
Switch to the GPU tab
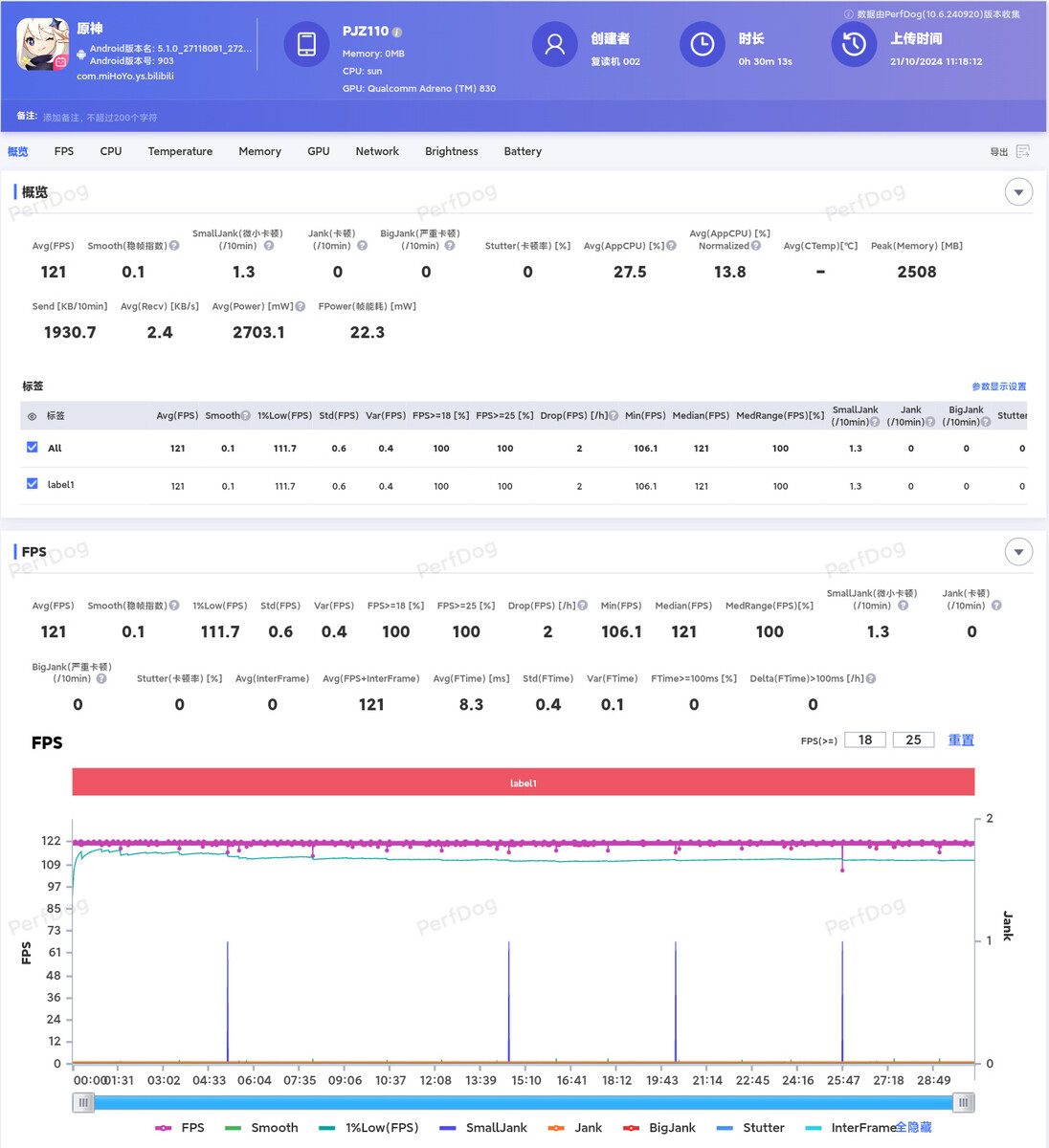pos(319,151)
